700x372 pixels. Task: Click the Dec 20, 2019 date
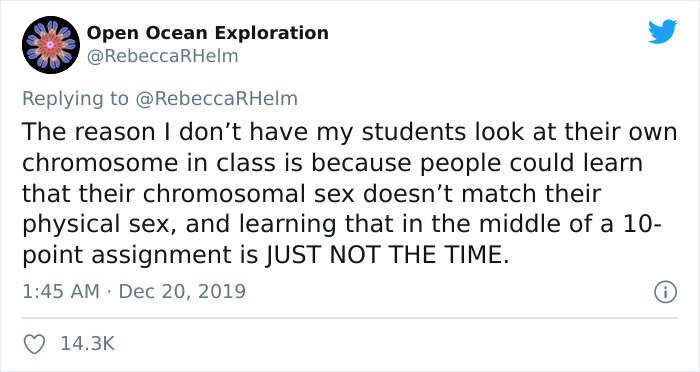182,292
